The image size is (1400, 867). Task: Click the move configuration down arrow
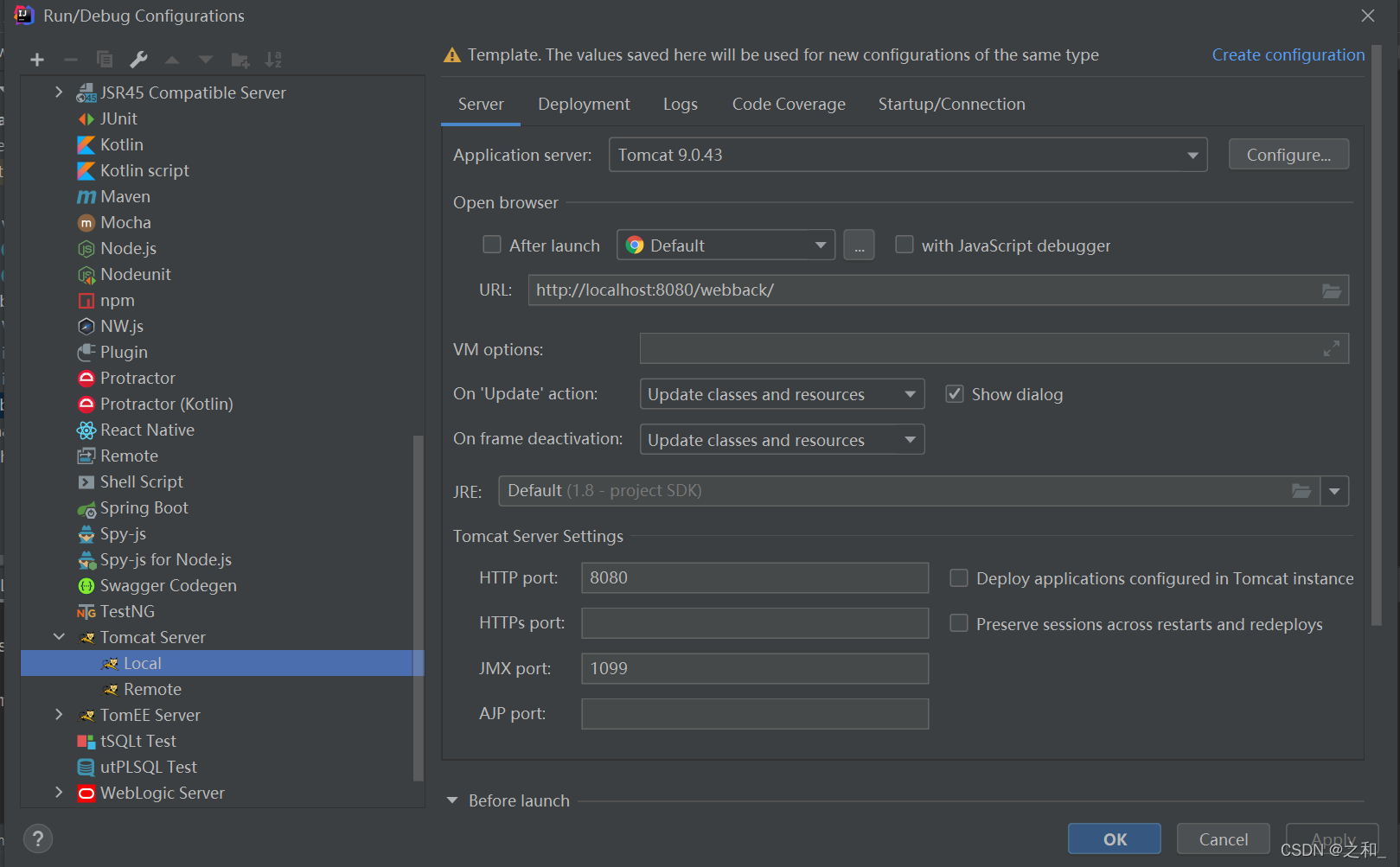206,60
